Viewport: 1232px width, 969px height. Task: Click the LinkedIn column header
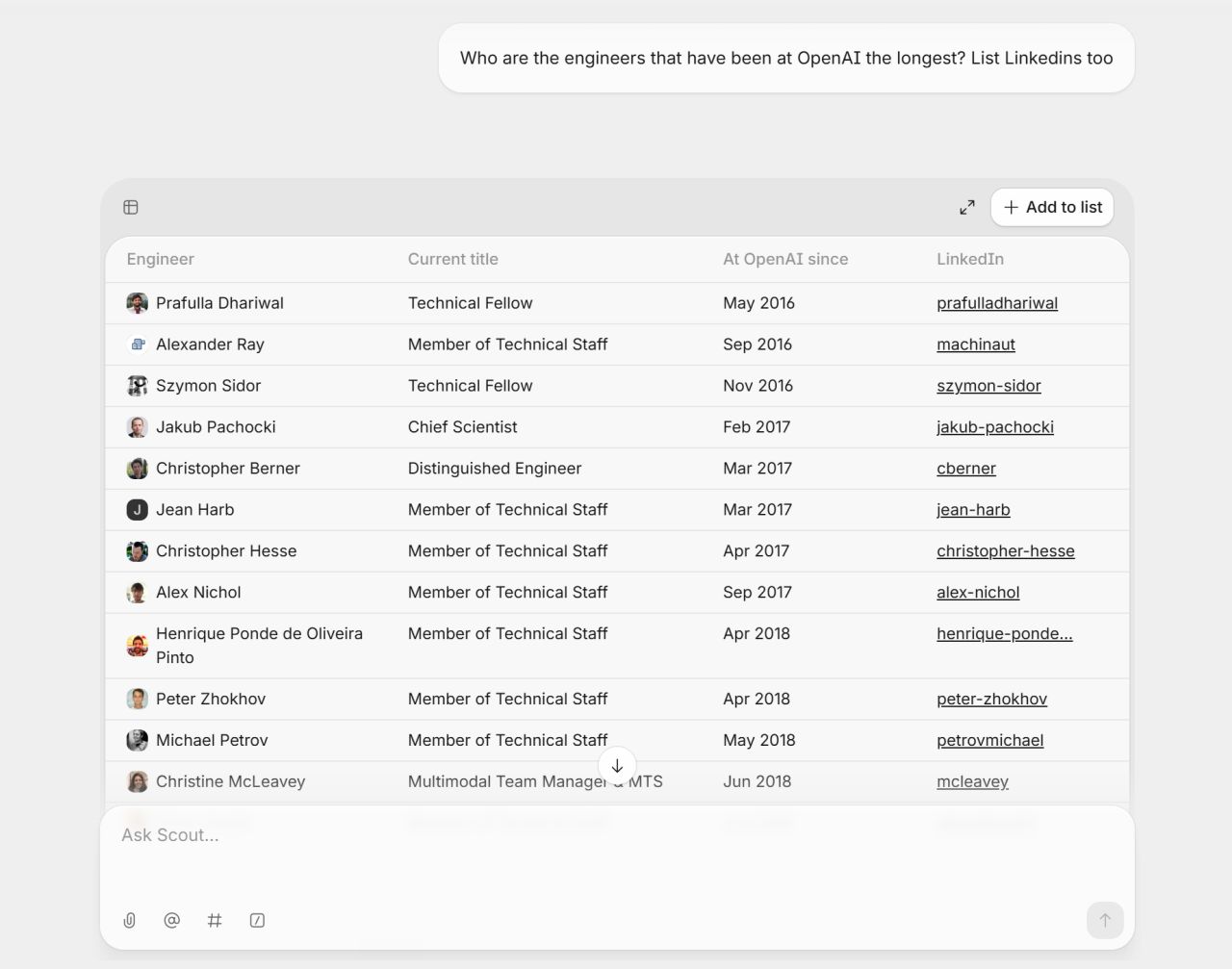coord(970,259)
